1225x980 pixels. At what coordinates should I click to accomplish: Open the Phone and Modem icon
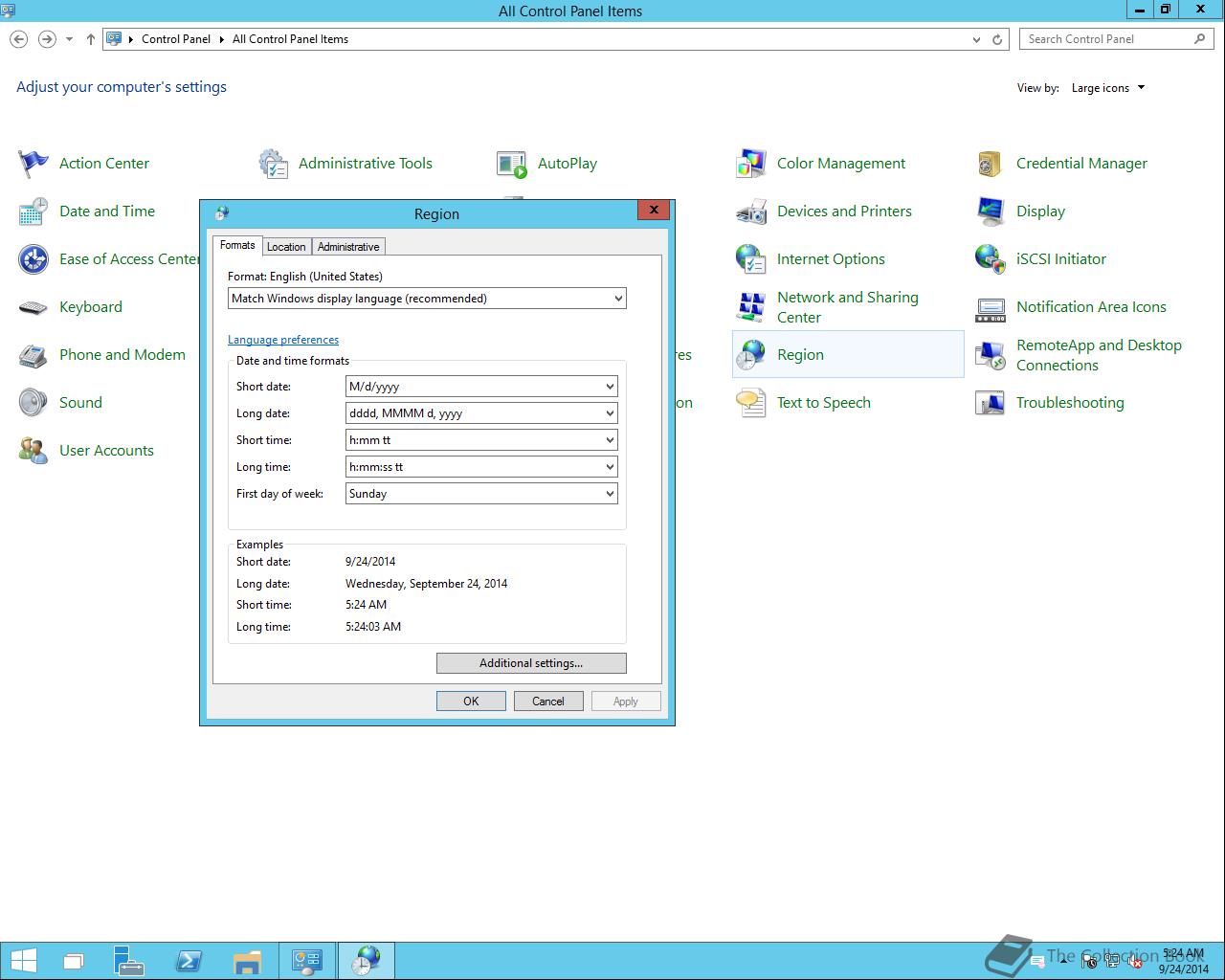(x=33, y=355)
